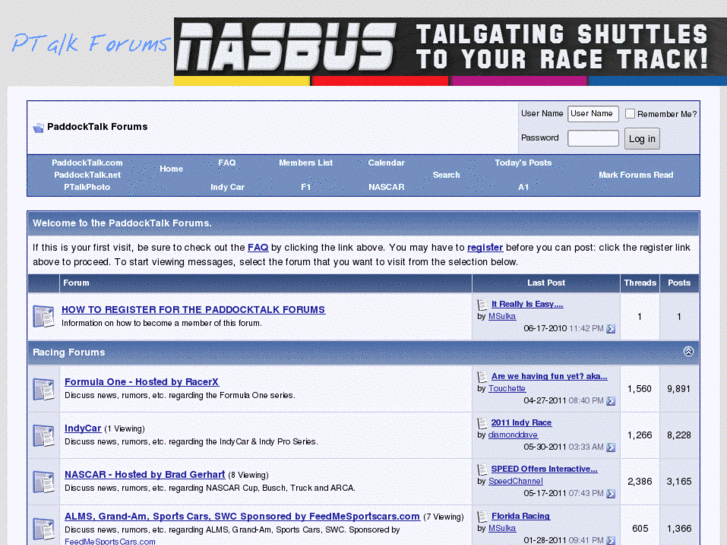Open SPEED Offers Interactive thread
Image resolution: width=727 pixels, height=545 pixels.
544,469
